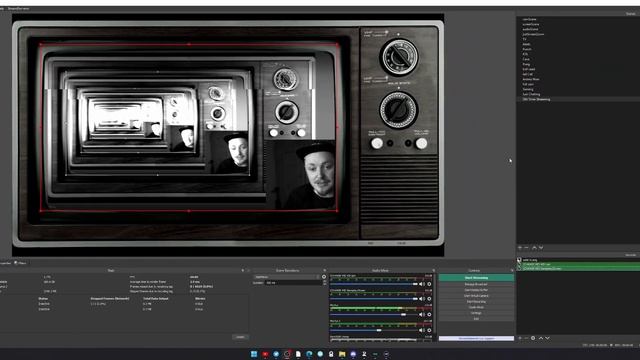Open settings gear for second mixer channel

tap(429, 299)
